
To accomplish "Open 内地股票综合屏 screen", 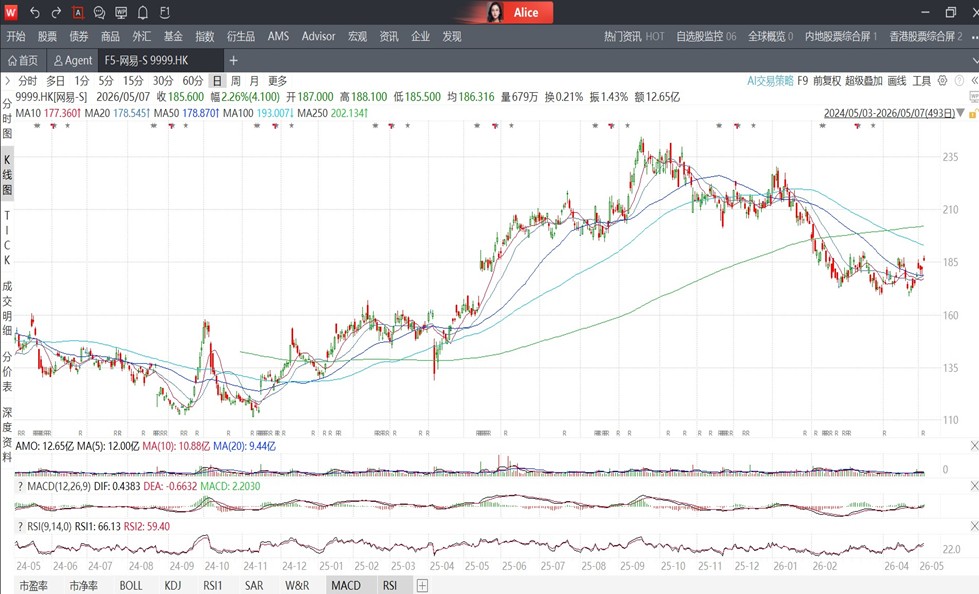I will pos(841,36).
